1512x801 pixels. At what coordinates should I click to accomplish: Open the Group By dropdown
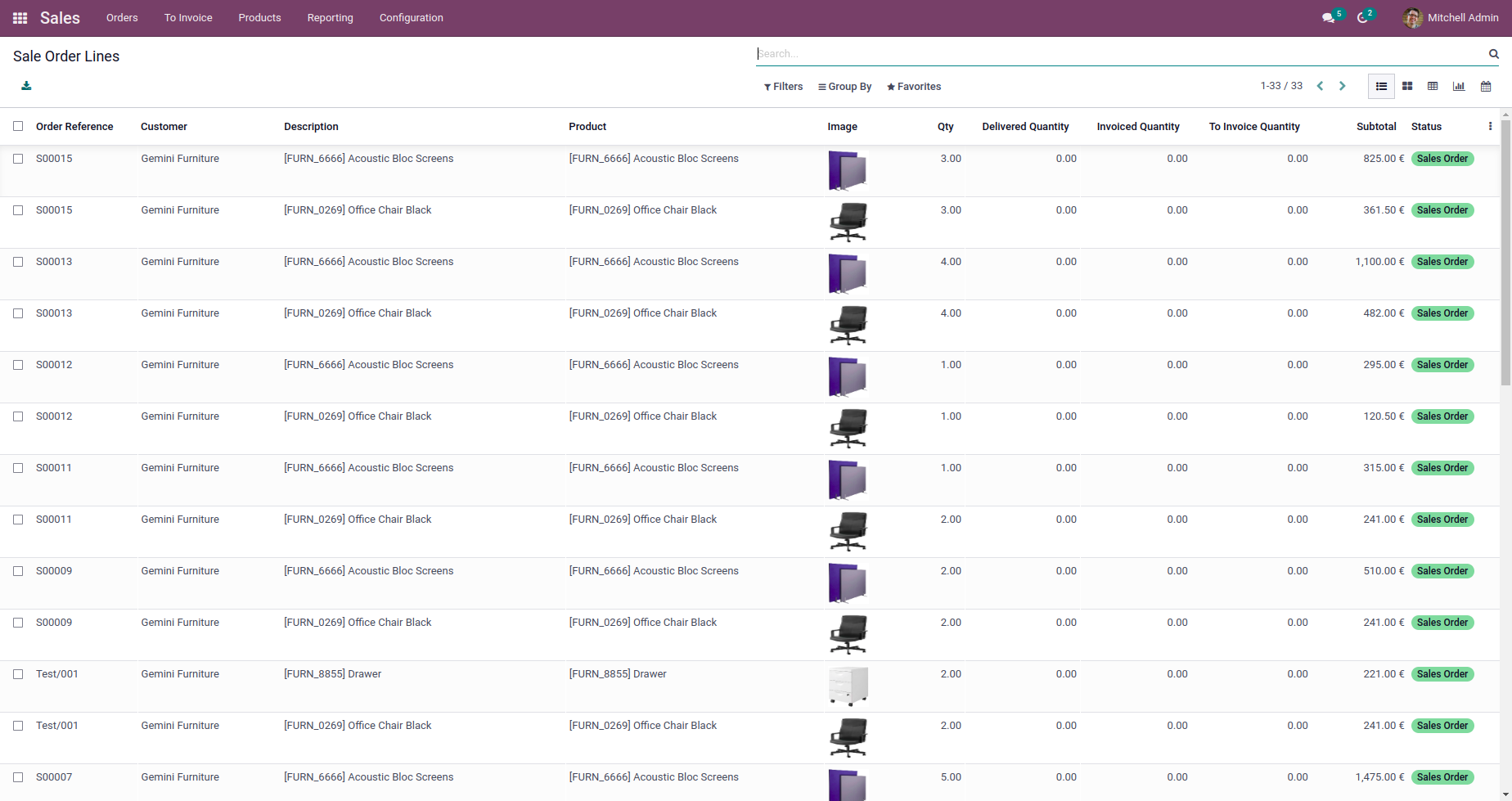pyautogui.click(x=844, y=87)
